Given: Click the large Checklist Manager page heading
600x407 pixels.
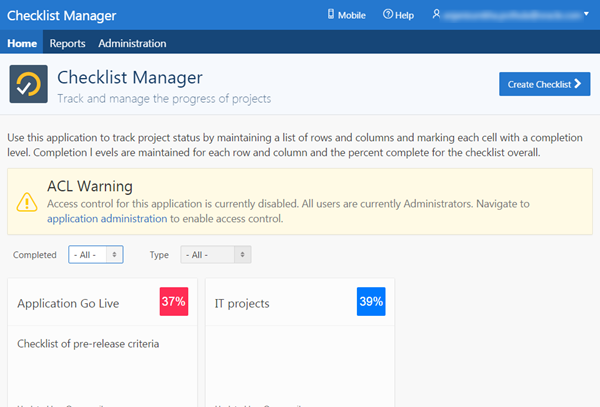Looking at the screenshot, I should point(130,77).
